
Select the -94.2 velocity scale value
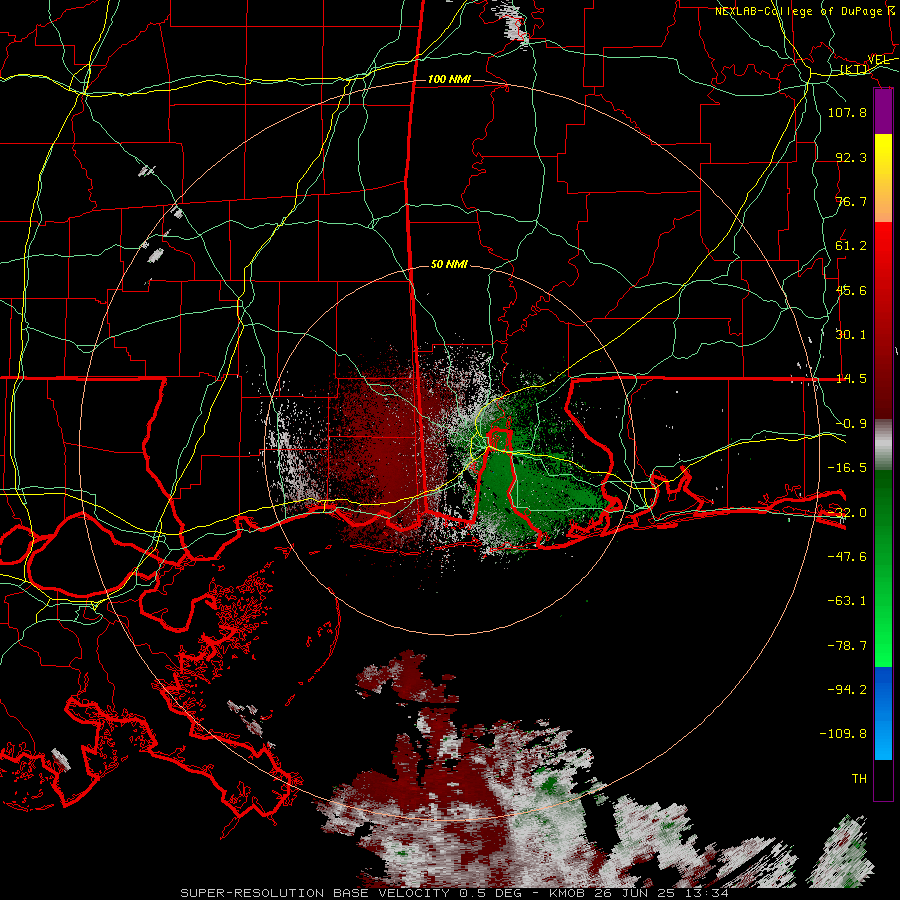(847, 690)
